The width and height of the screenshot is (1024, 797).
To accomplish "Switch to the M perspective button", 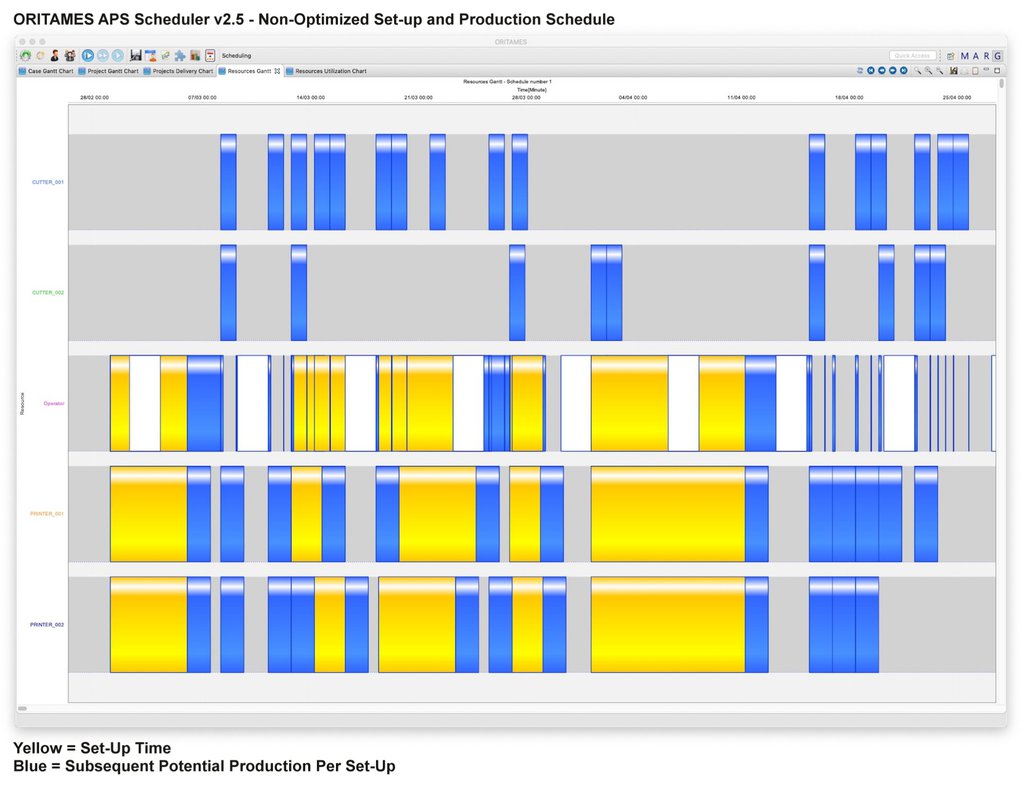I will point(965,56).
